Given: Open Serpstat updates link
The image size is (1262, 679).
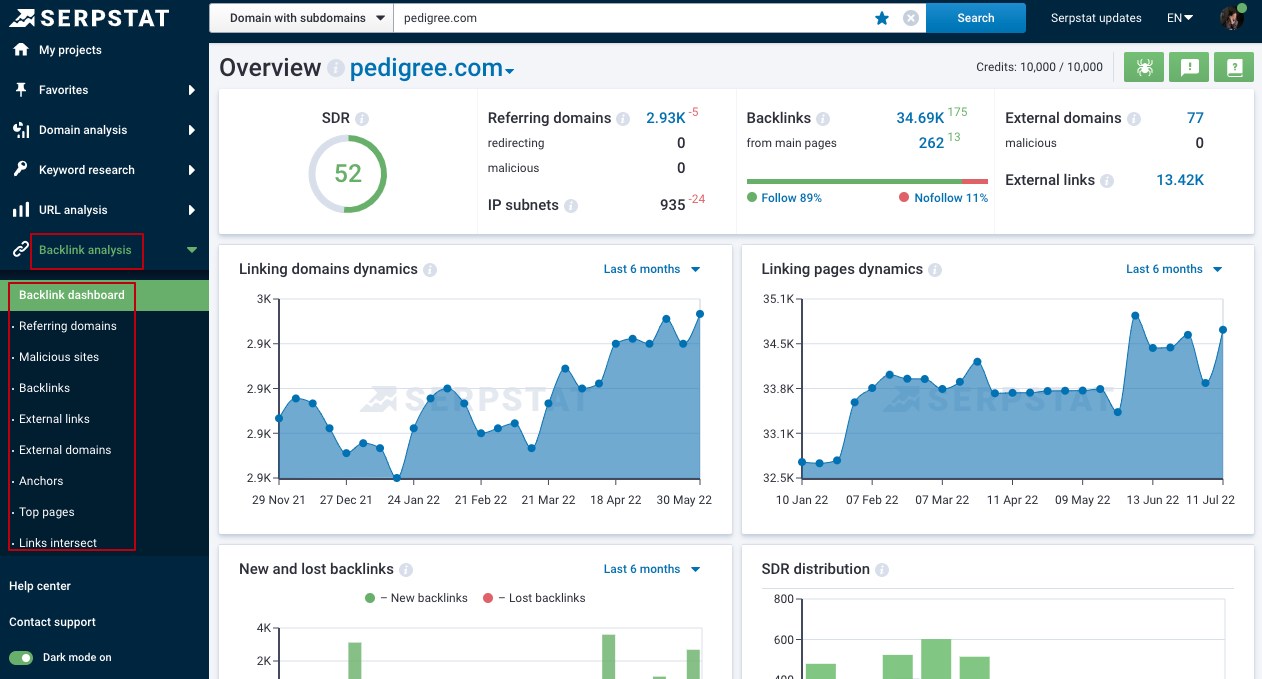Looking at the screenshot, I should (1096, 18).
